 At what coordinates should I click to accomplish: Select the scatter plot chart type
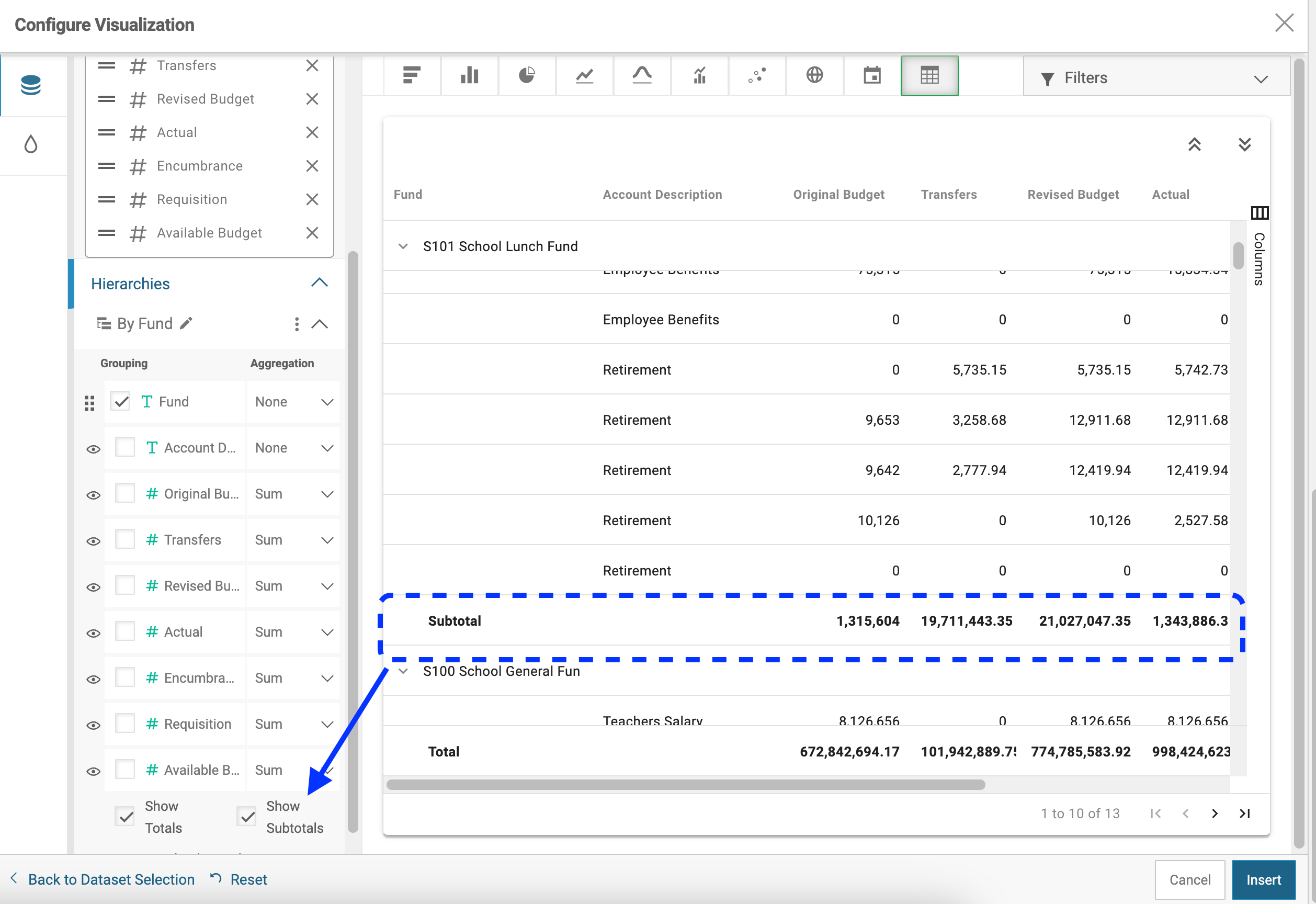758,75
